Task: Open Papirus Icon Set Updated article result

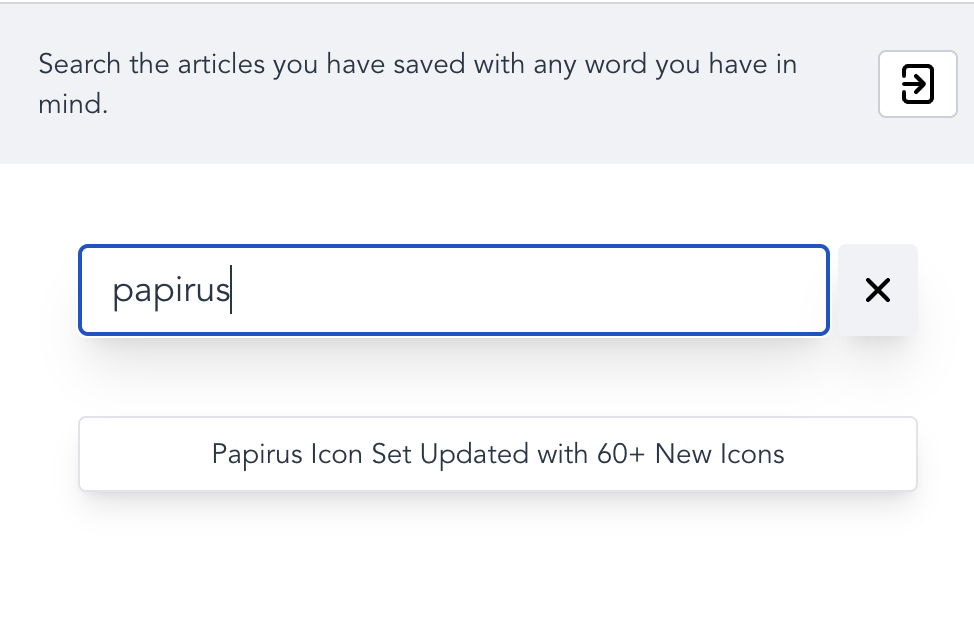Action: [x=498, y=454]
